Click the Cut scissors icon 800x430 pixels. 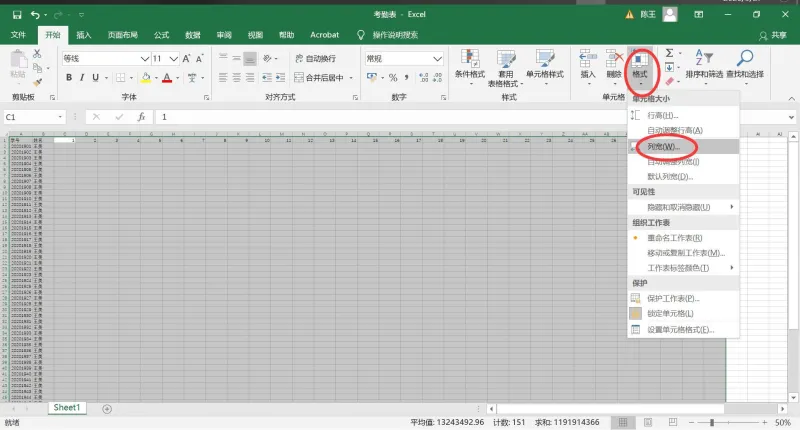pos(37,54)
